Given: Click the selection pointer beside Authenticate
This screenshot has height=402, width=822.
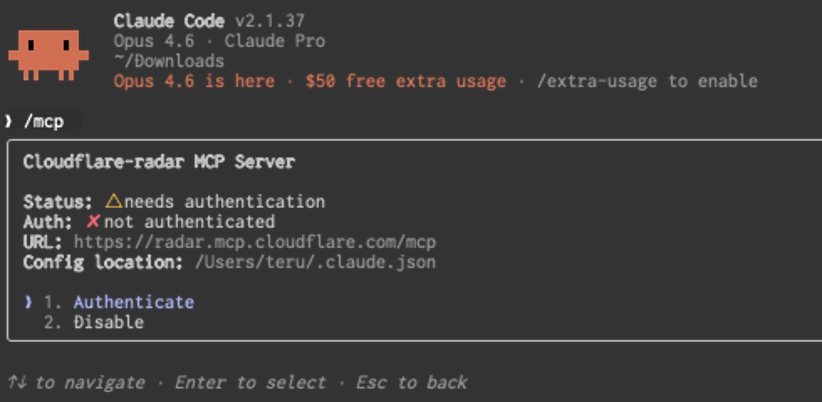Looking at the screenshot, I should [28, 302].
